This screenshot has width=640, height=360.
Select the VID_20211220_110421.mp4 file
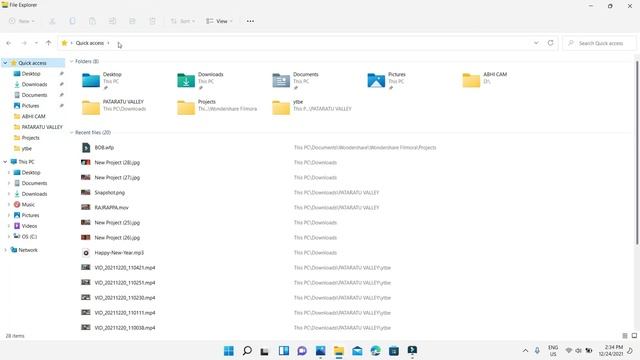pos(124,268)
